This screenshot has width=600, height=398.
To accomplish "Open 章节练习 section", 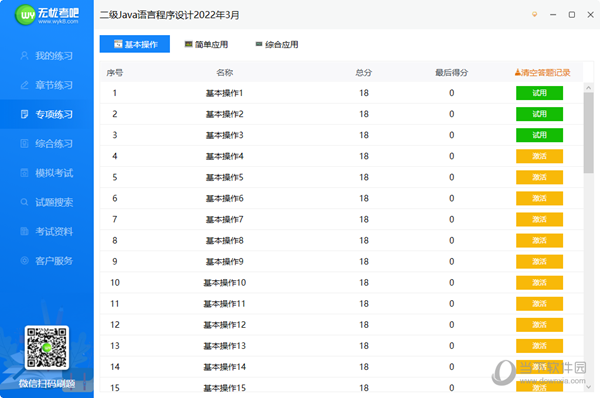I will (47, 85).
